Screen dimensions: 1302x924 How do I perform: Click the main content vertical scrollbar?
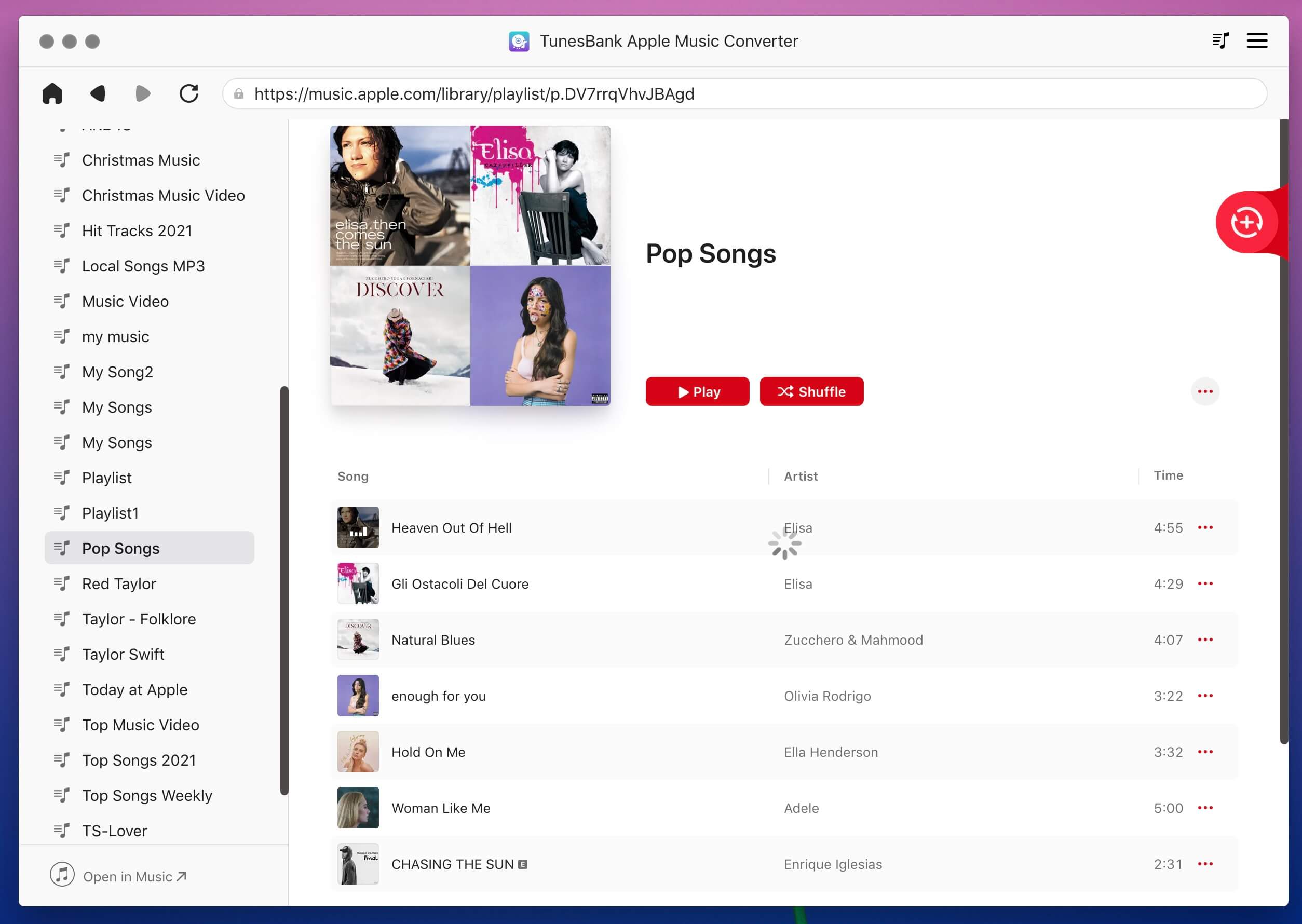pyautogui.click(x=1284, y=431)
